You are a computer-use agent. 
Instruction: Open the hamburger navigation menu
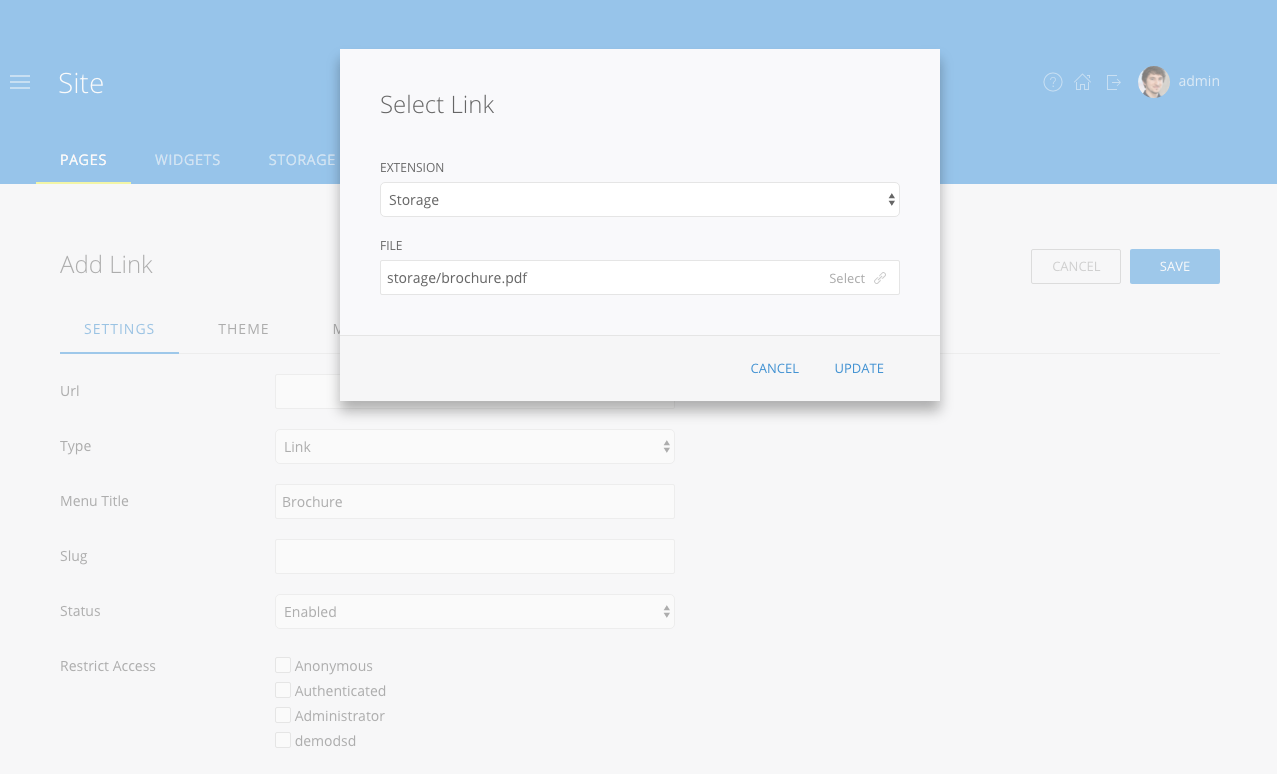[20, 82]
